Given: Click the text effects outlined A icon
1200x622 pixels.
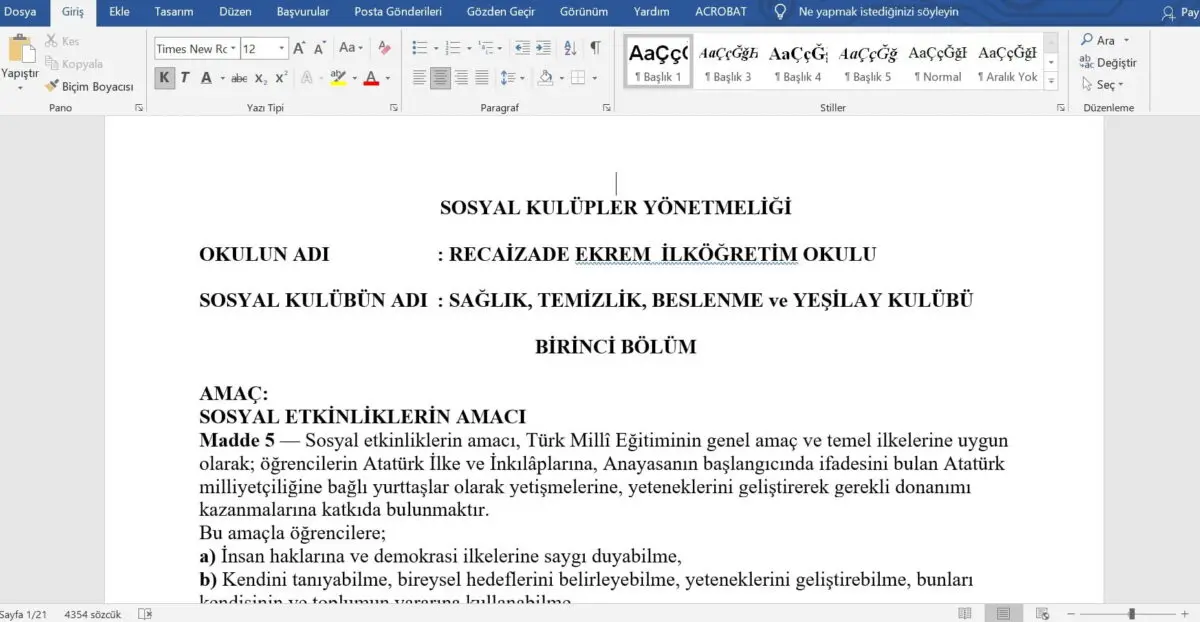Looking at the screenshot, I should [306, 77].
